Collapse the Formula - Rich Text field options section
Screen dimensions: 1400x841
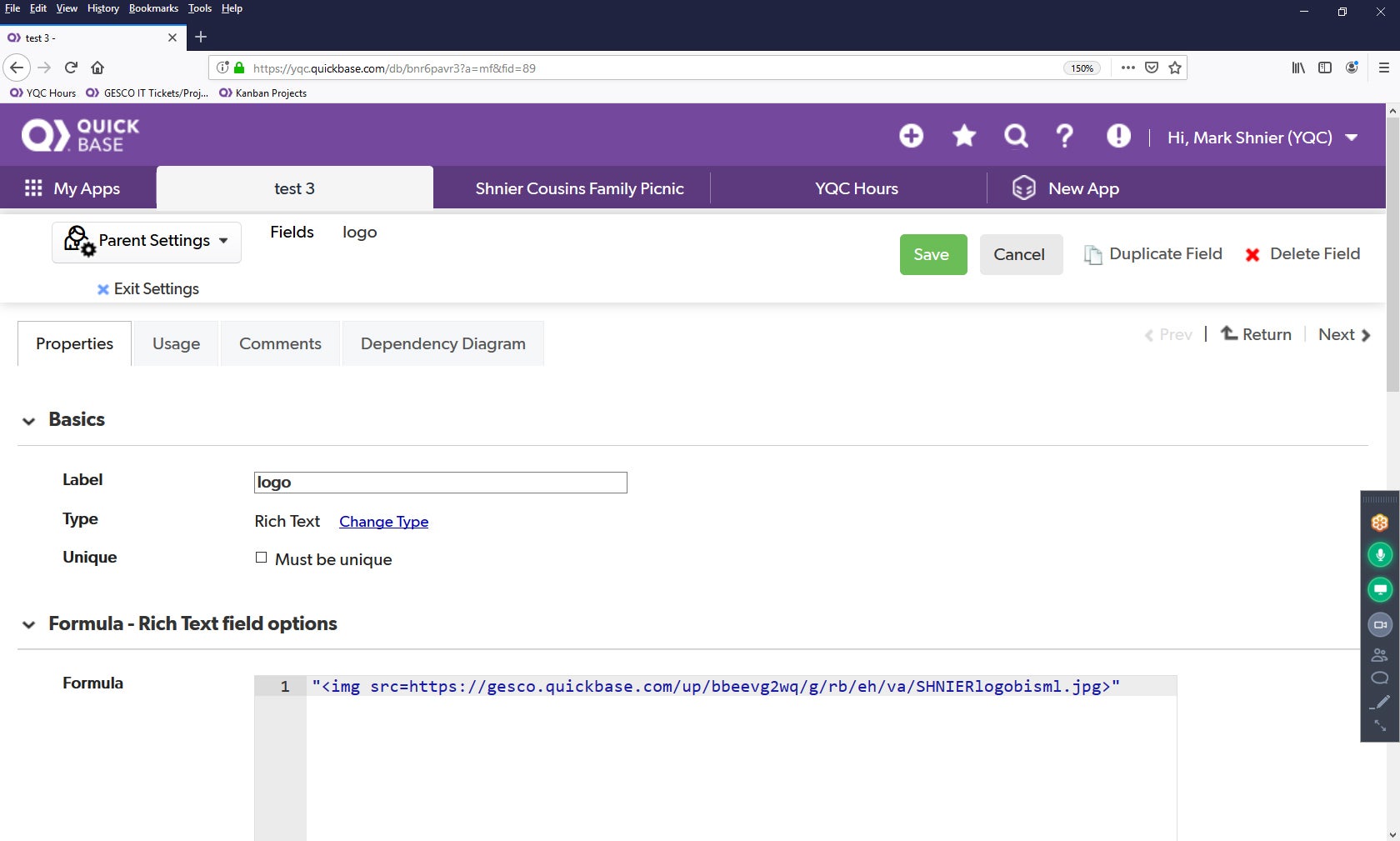click(x=29, y=624)
